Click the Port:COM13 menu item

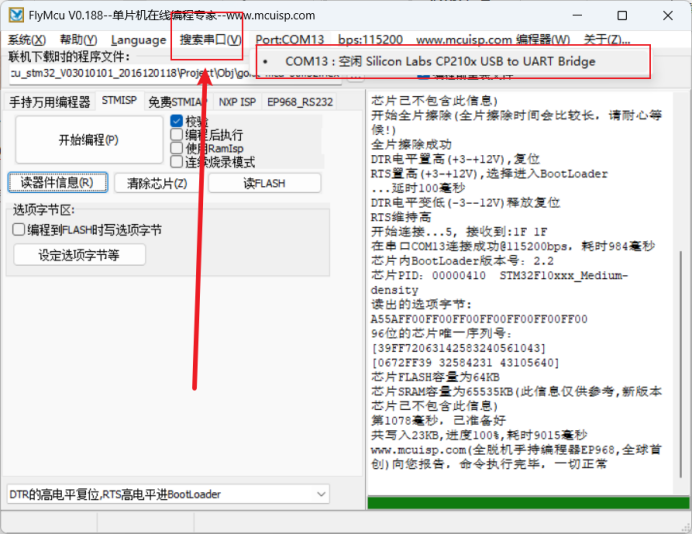[289, 40]
